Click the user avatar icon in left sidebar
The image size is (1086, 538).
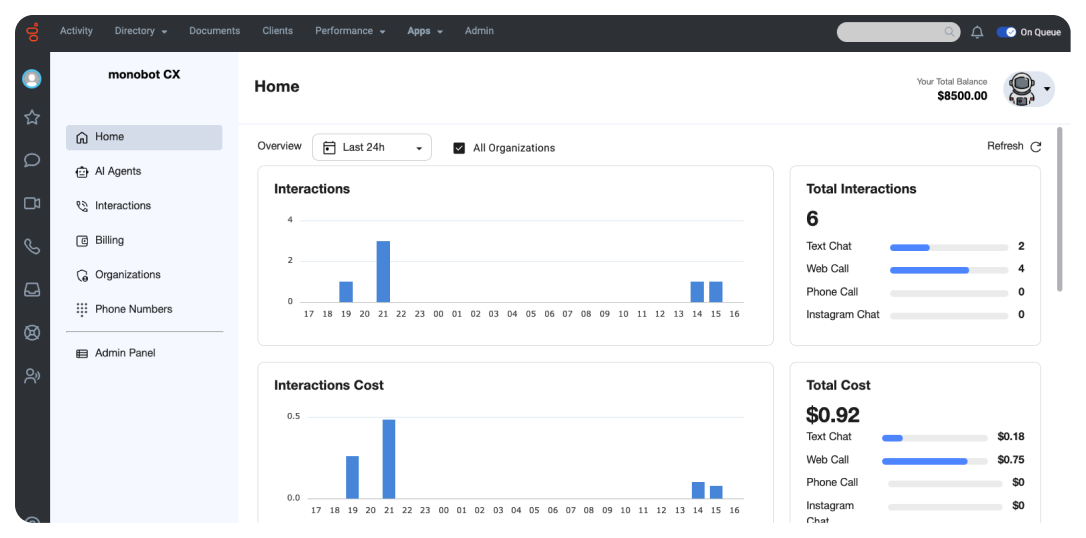tap(32, 79)
